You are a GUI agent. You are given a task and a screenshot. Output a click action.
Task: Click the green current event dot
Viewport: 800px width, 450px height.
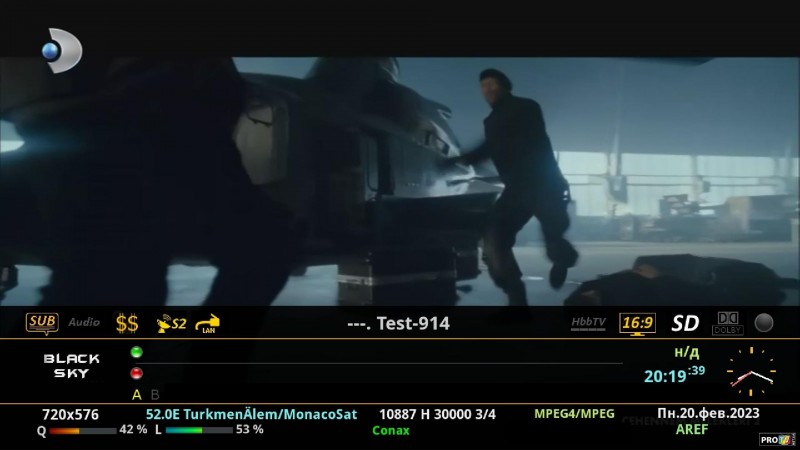(x=136, y=352)
